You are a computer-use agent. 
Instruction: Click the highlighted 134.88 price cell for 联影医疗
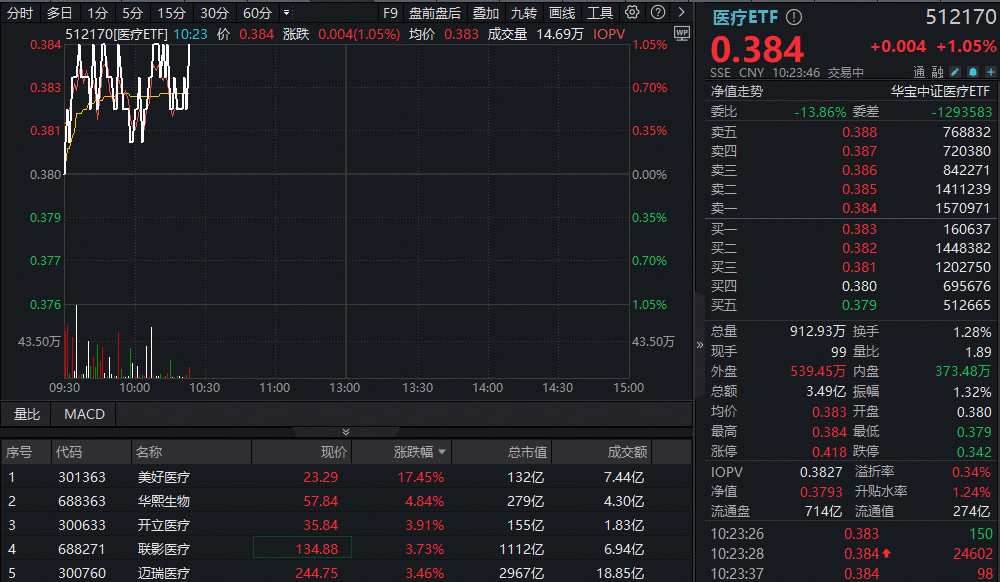point(303,549)
